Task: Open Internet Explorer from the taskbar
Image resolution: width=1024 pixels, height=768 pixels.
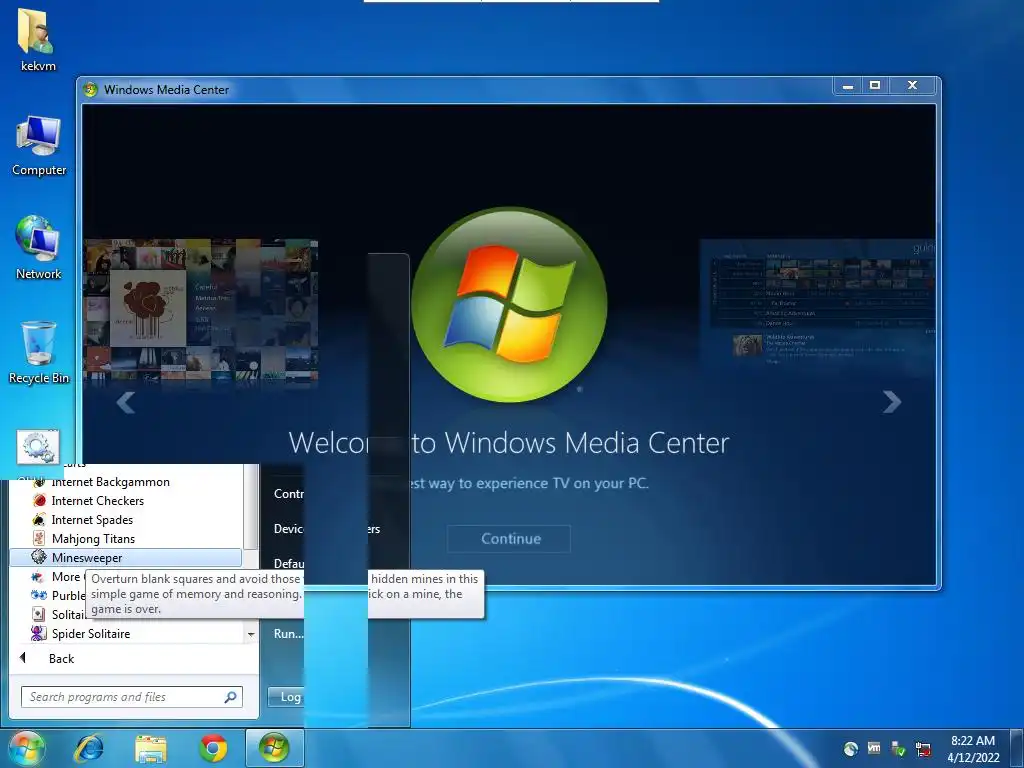Action: [x=88, y=748]
